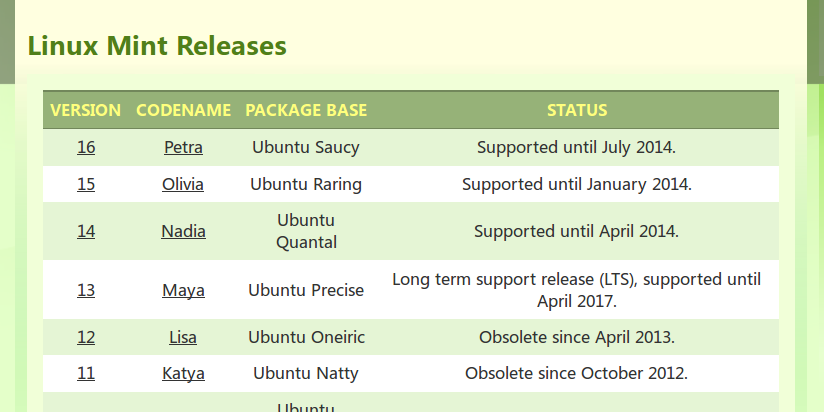824x412 pixels.
Task: Click the 'Obsolete since April 2013' status
Action: click(x=576, y=337)
